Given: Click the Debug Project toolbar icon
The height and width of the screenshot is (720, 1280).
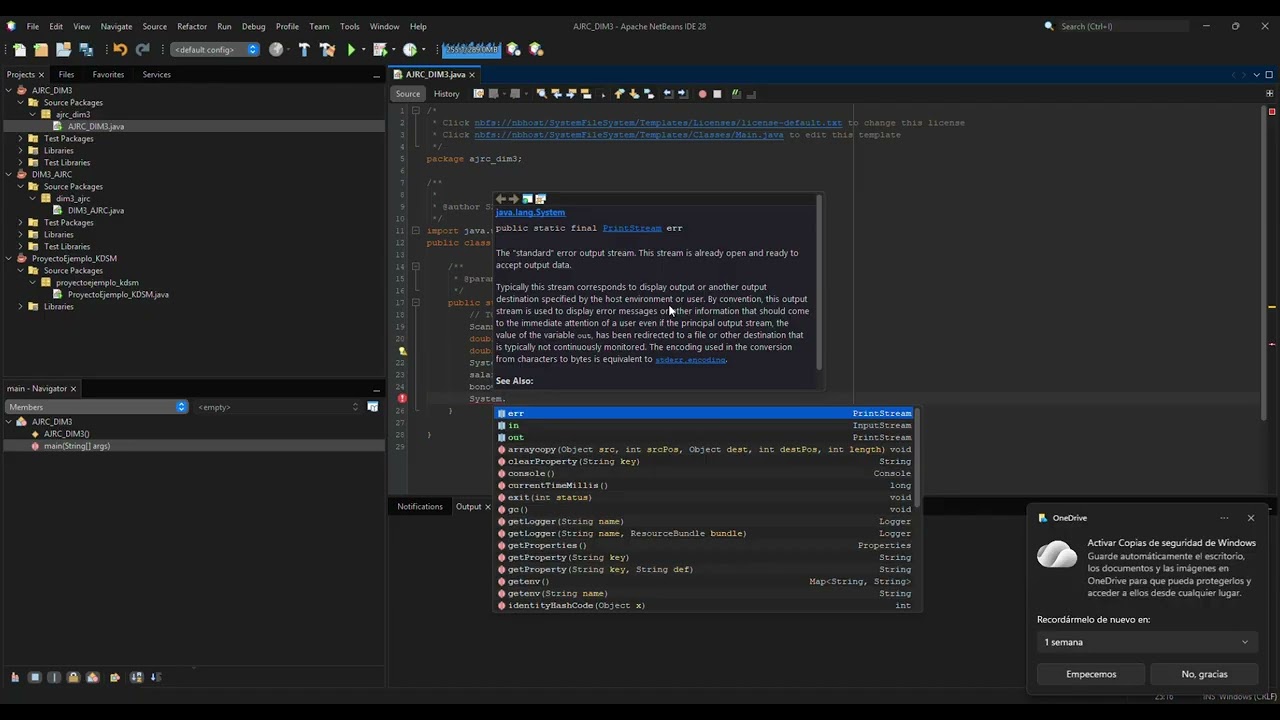Looking at the screenshot, I should point(379,49).
